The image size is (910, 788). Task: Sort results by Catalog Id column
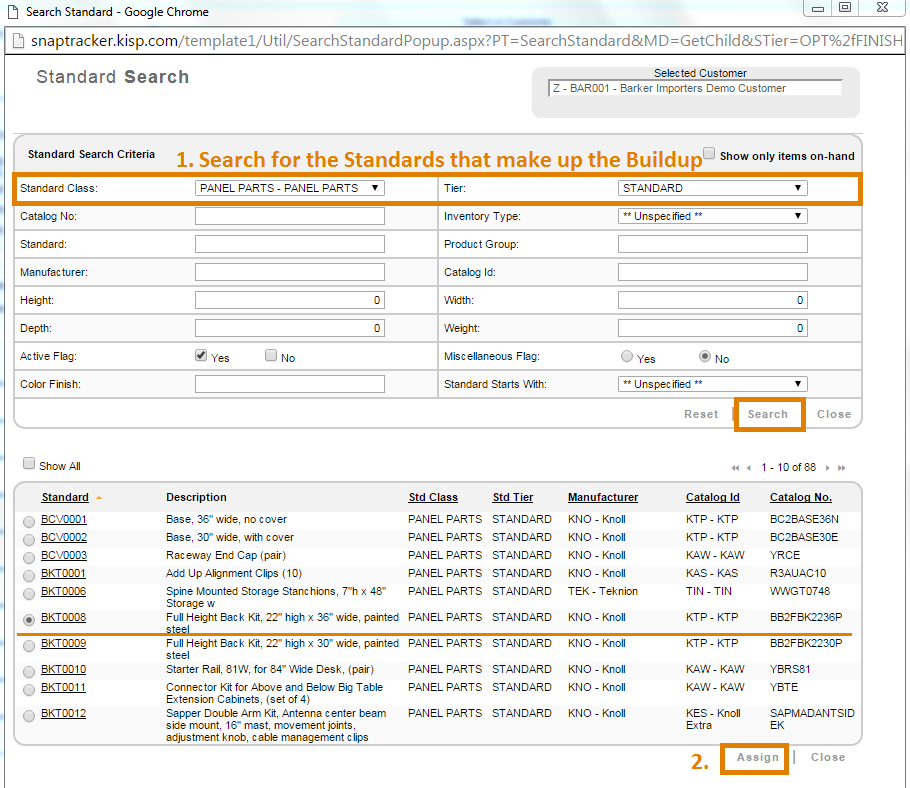click(712, 497)
